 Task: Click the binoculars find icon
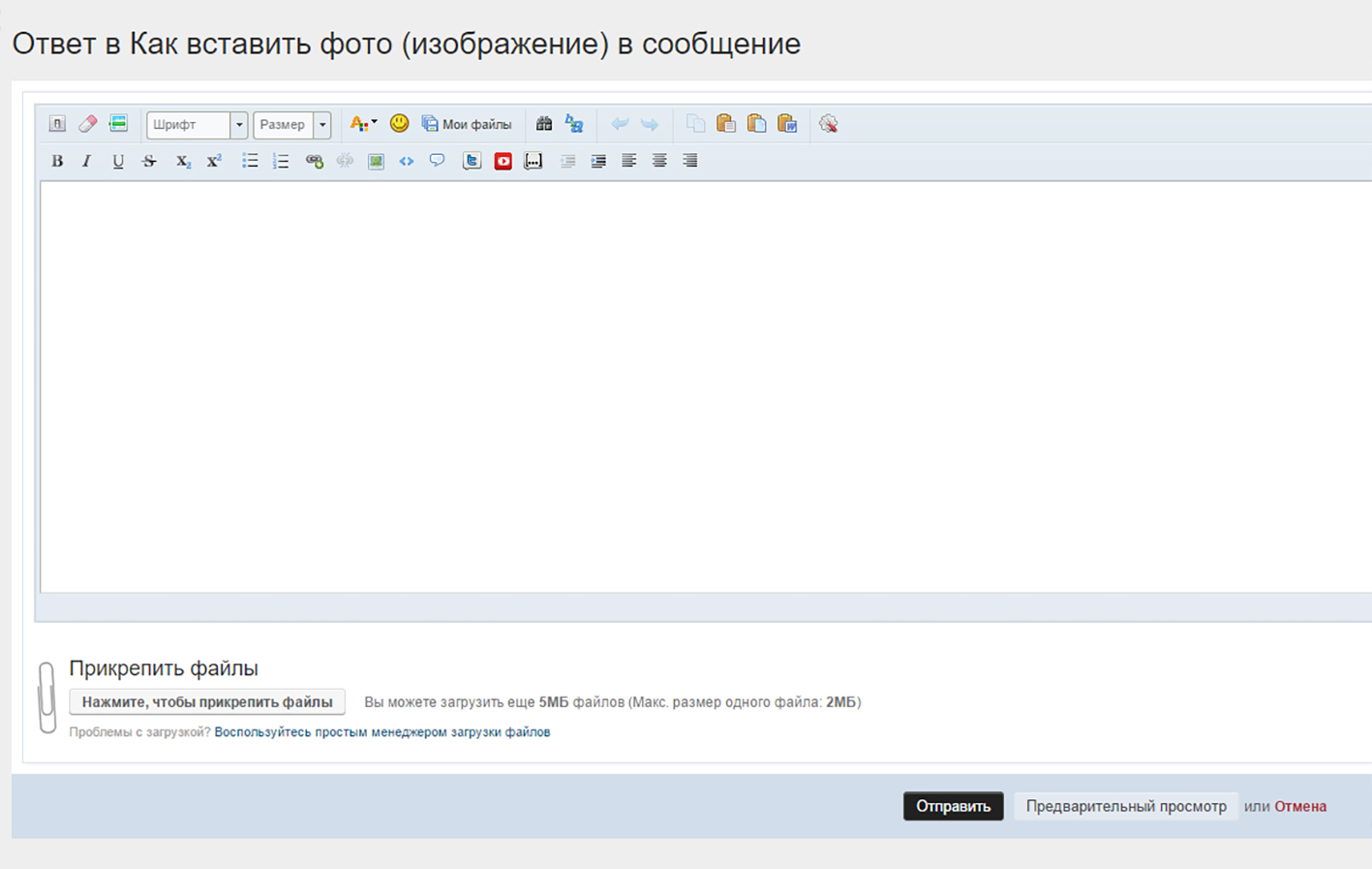point(544,124)
